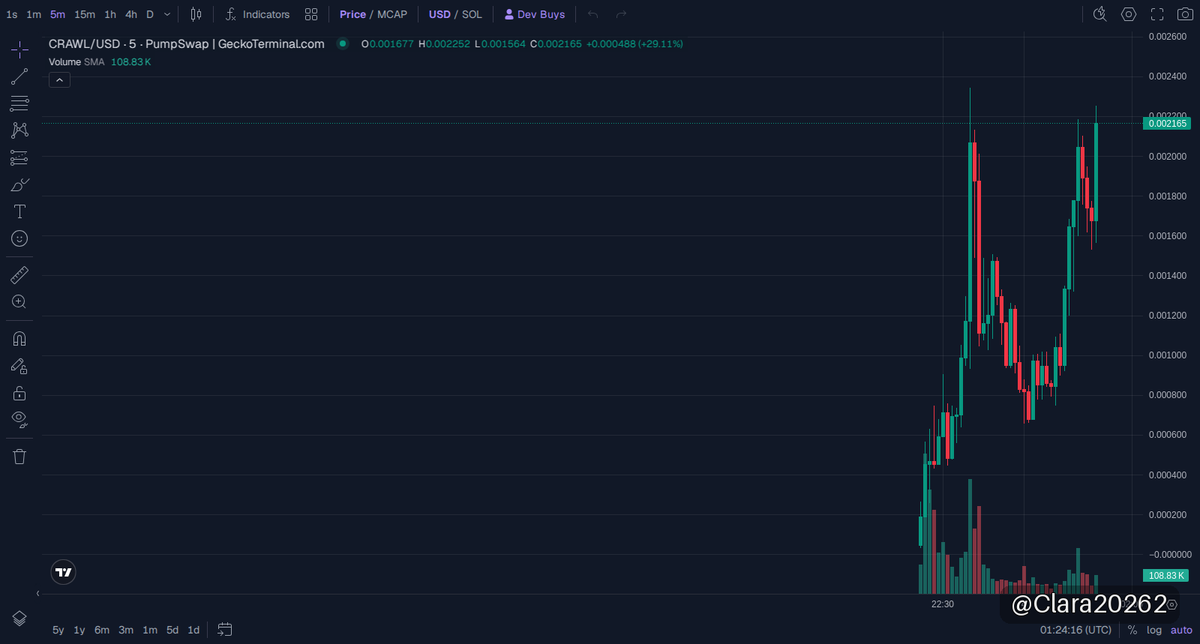Collapse the indicator legend chevron

point(59,79)
